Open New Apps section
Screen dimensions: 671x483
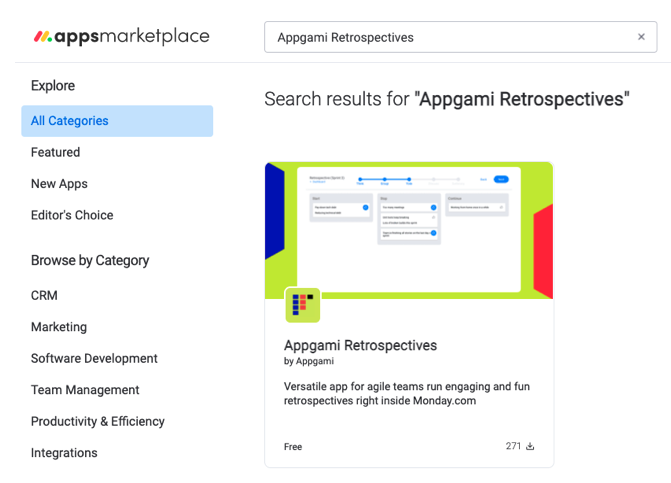(x=59, y=184)
